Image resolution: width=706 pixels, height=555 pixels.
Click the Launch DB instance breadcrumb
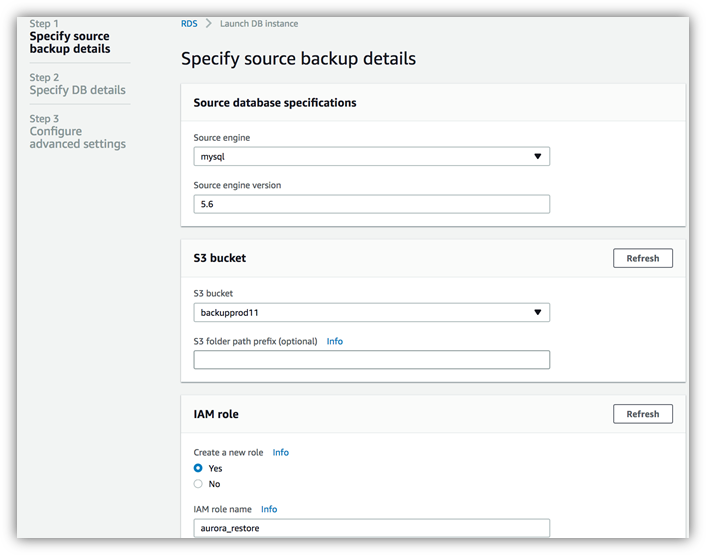point(259,23)
